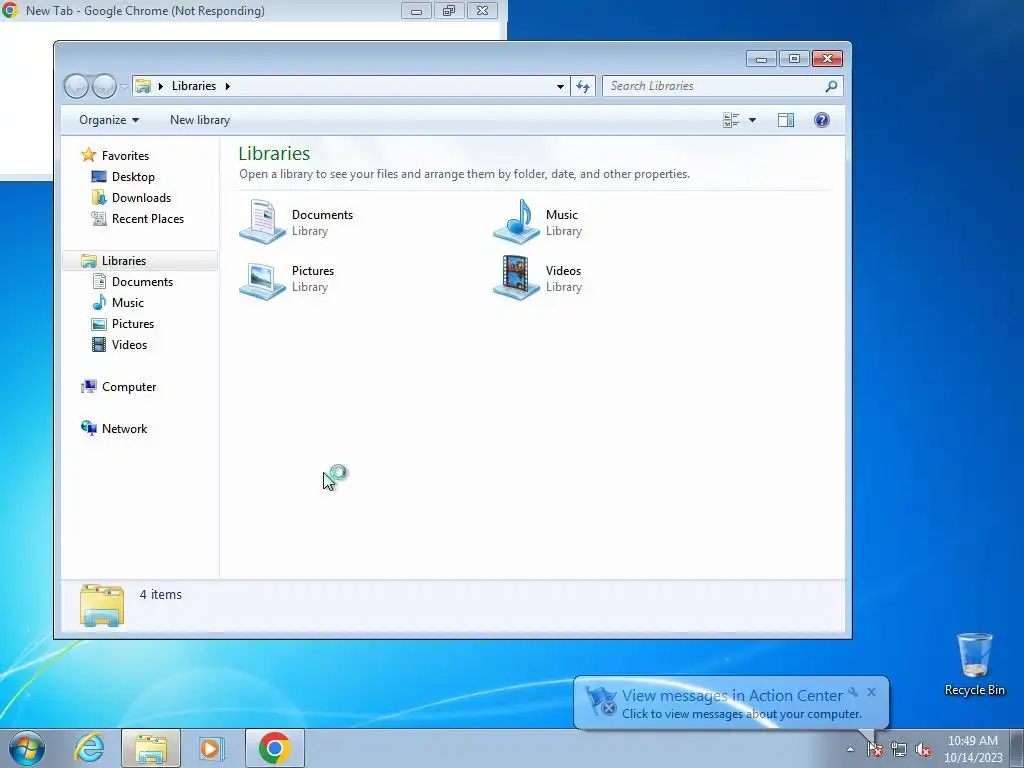Screen dimensions: 1024x768
Task: Refresh the Libraries view
Action: coord(583,86)
